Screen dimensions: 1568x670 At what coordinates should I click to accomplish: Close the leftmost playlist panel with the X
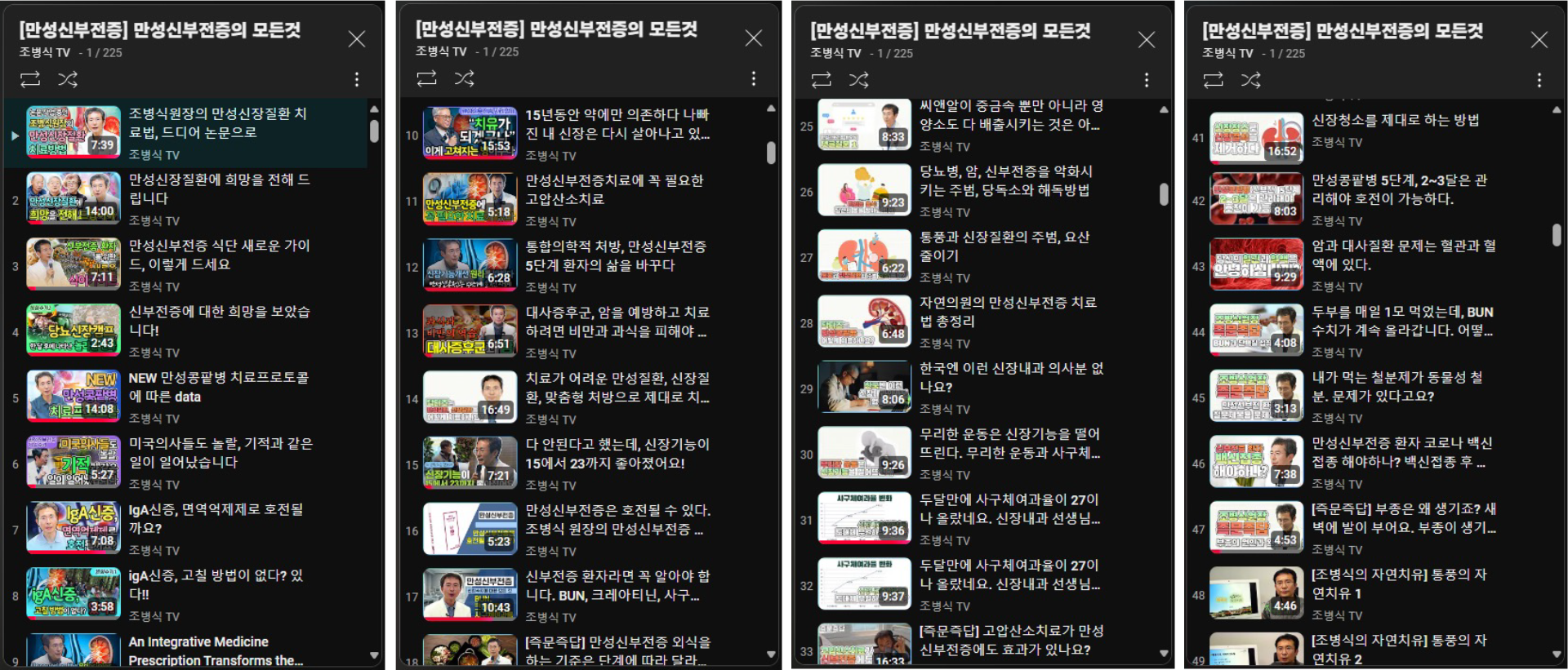[357, 38]
